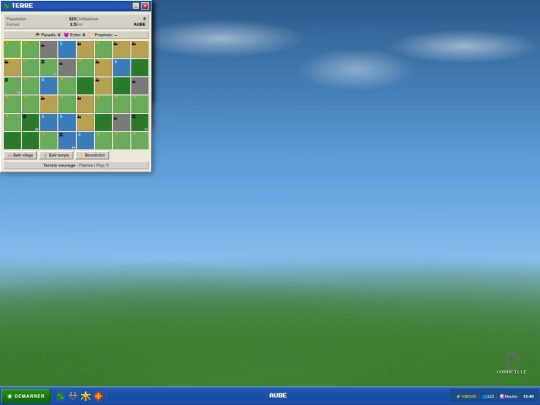This screenshot has width=540, height=405.
Task: Click the Batir temple button
Action: (56, 155)
